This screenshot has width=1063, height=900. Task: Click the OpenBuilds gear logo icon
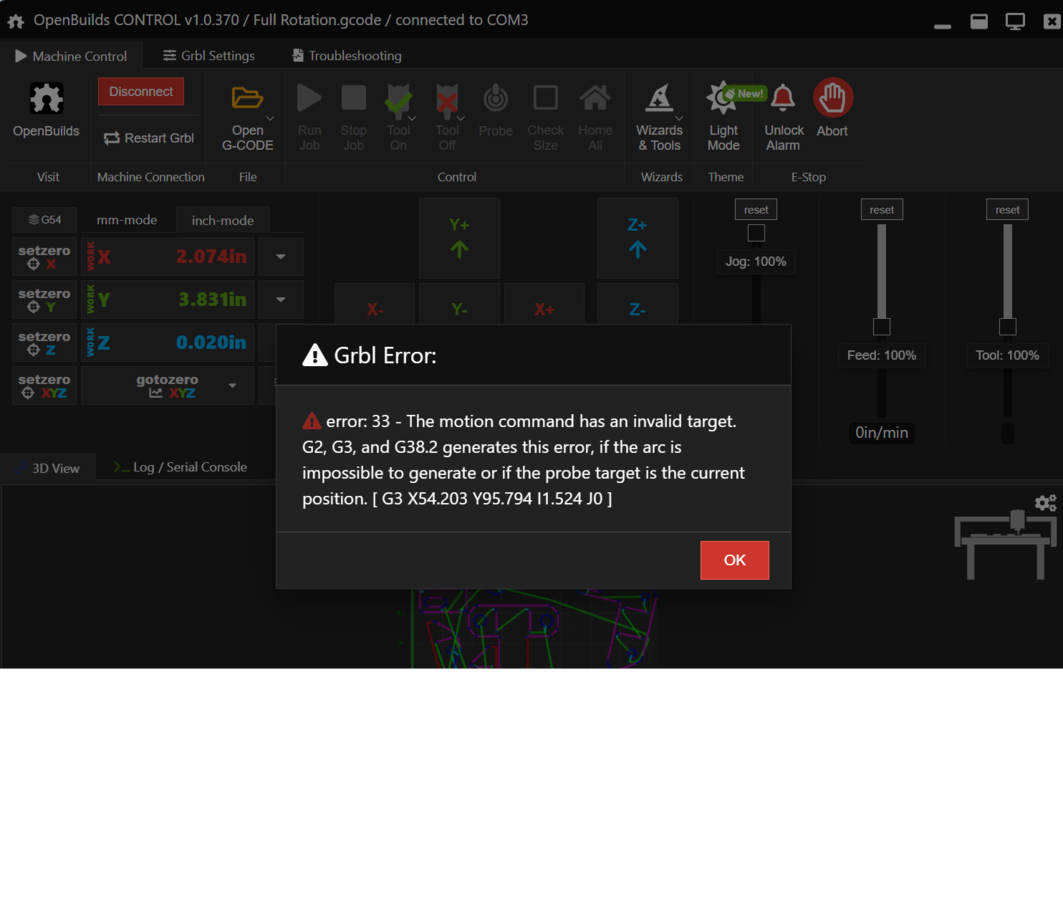(x=46, y=99)
